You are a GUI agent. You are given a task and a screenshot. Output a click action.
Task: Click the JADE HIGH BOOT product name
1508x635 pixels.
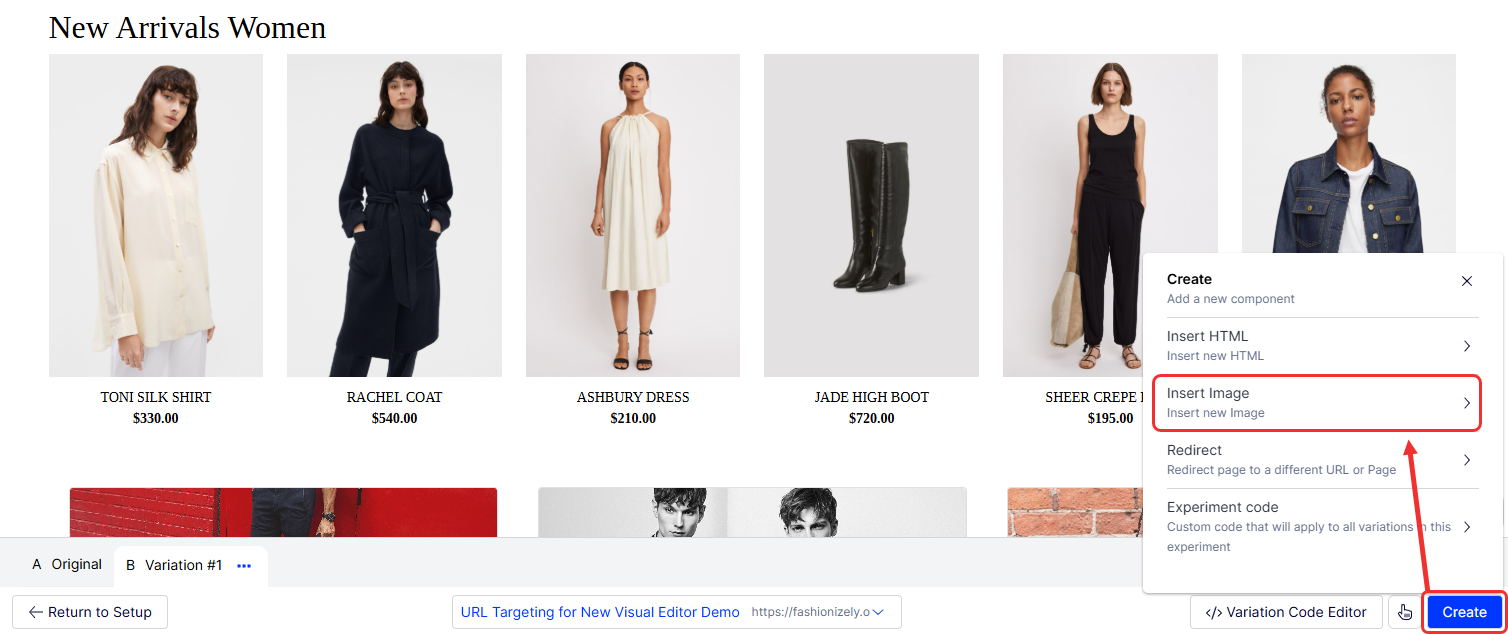pyautogui.click(x=871, y=397)
